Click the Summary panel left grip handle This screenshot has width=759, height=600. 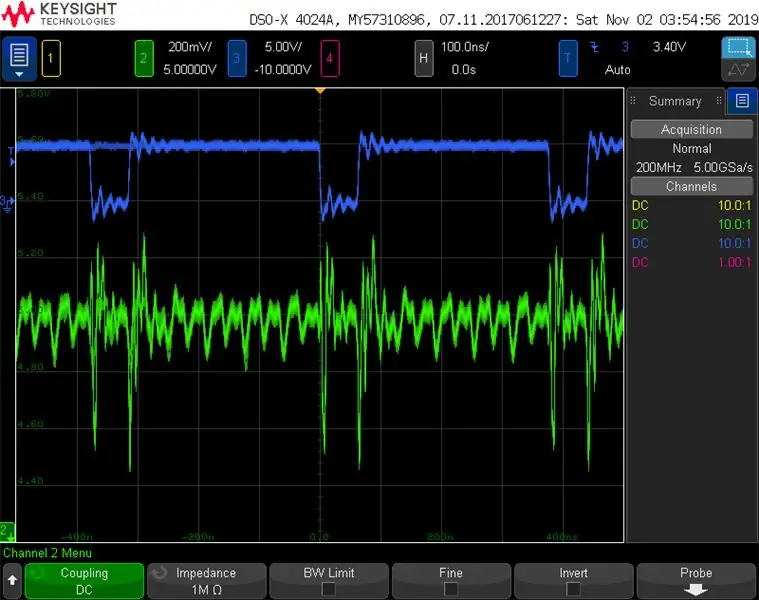633,101
